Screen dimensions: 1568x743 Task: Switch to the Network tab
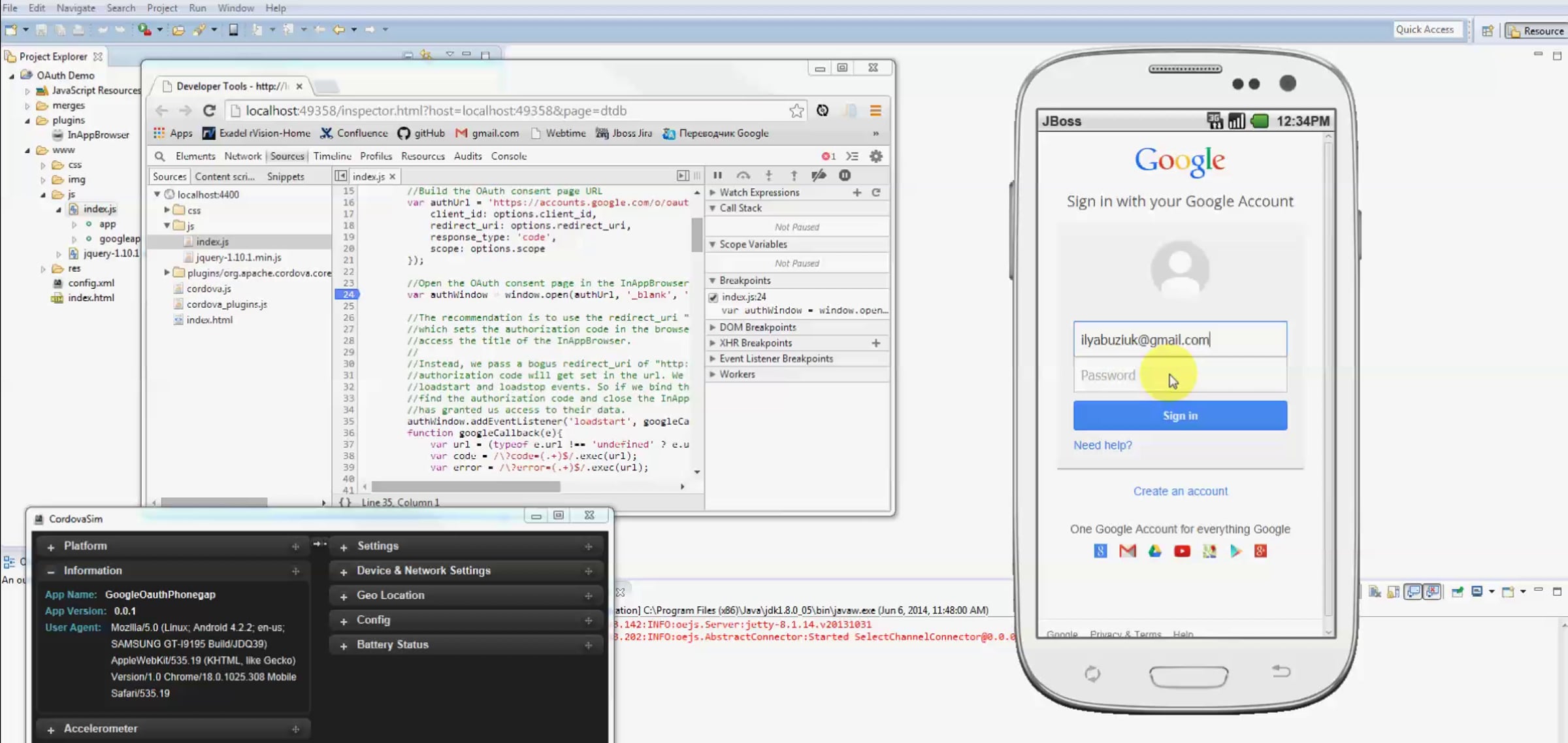tap(242, 156)
